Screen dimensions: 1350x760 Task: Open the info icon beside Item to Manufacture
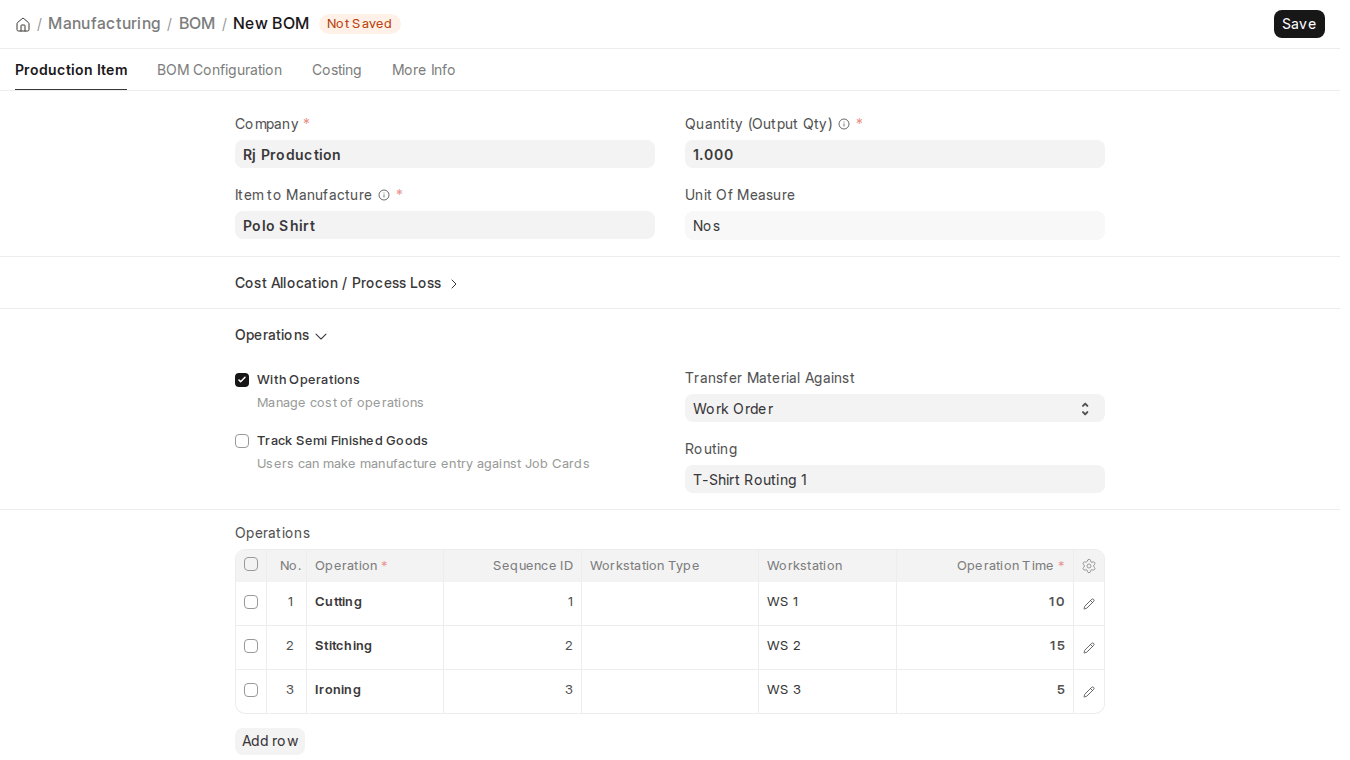(x=384, y=195)
